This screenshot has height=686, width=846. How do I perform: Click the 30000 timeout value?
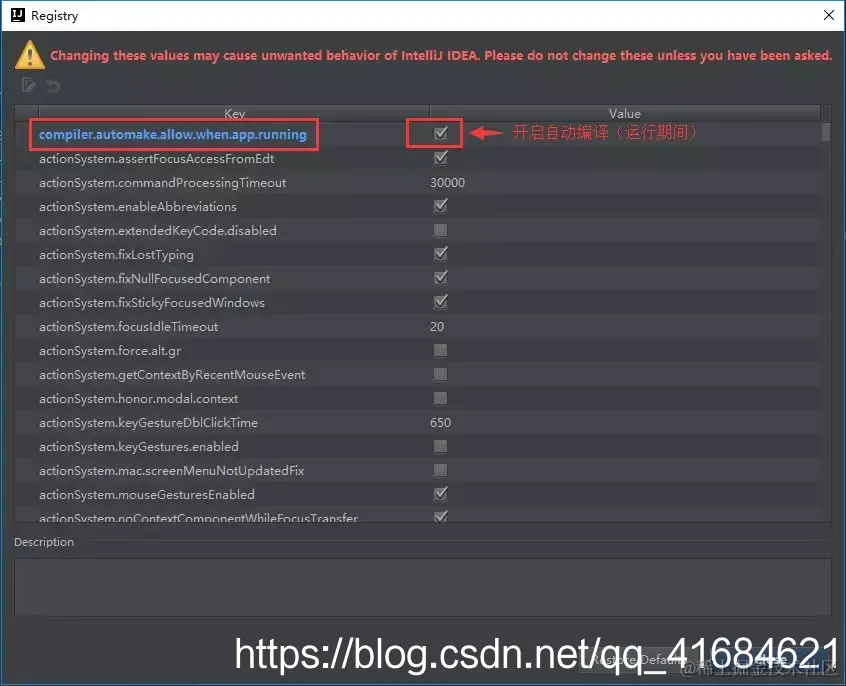point(447,182)
